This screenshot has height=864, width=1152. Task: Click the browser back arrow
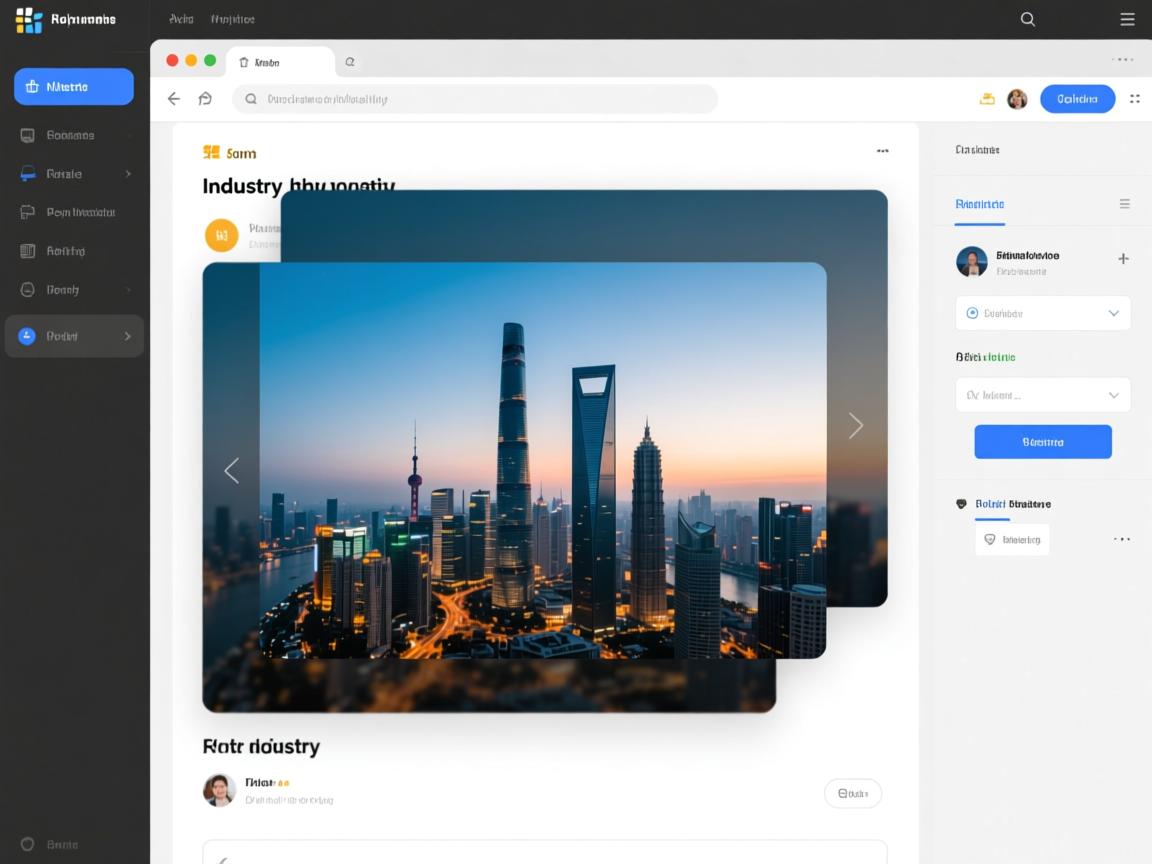click(x=174, y=99)
